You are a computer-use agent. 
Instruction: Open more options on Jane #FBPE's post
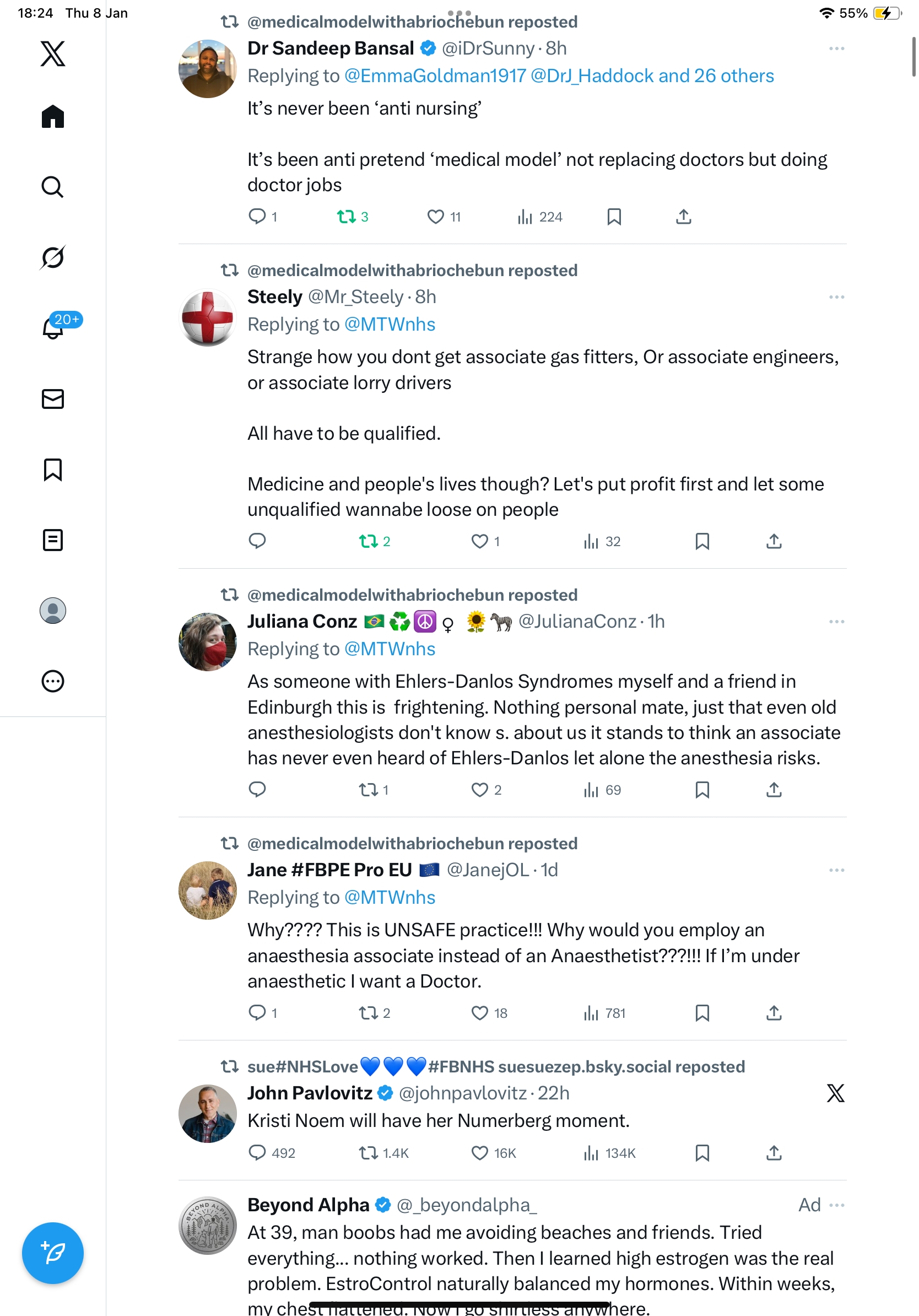pyautogui.click(x=836, y=870)
